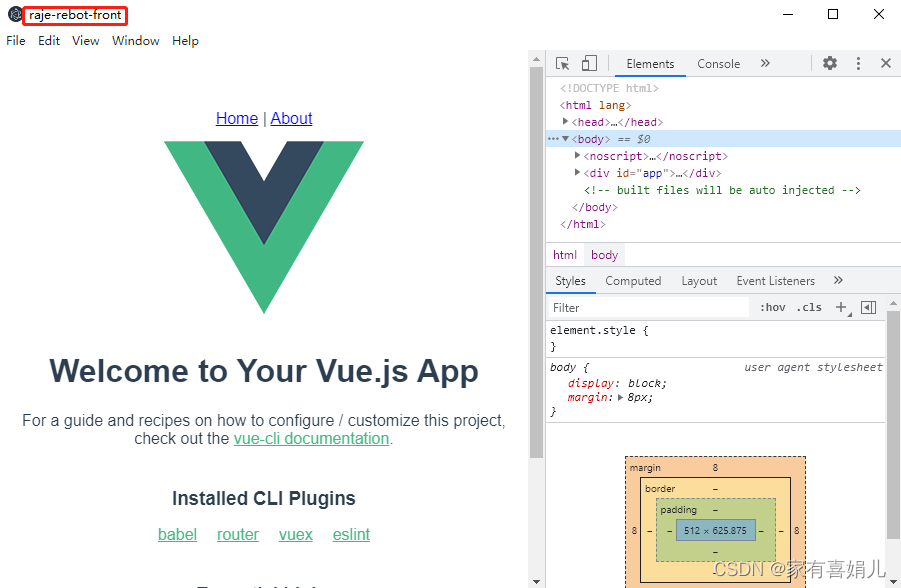The image size is (901, 588).
Task: Select the Styles tab
Action: point(570,280)
